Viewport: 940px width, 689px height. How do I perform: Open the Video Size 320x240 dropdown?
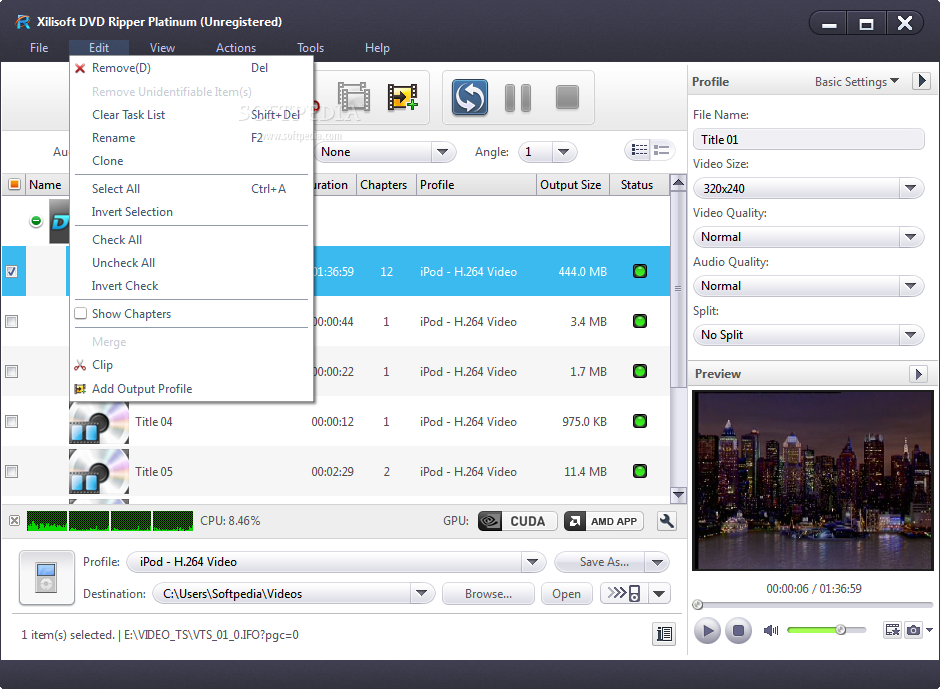click(x=911, y=188)
